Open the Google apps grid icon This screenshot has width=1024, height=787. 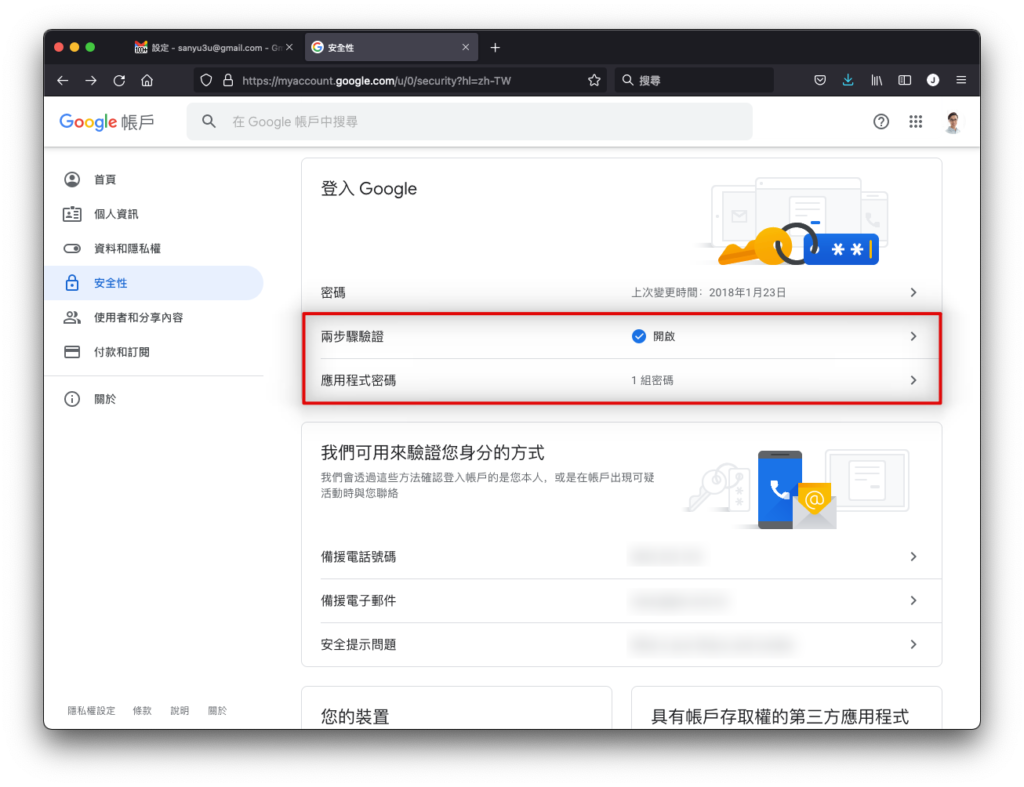916,121
